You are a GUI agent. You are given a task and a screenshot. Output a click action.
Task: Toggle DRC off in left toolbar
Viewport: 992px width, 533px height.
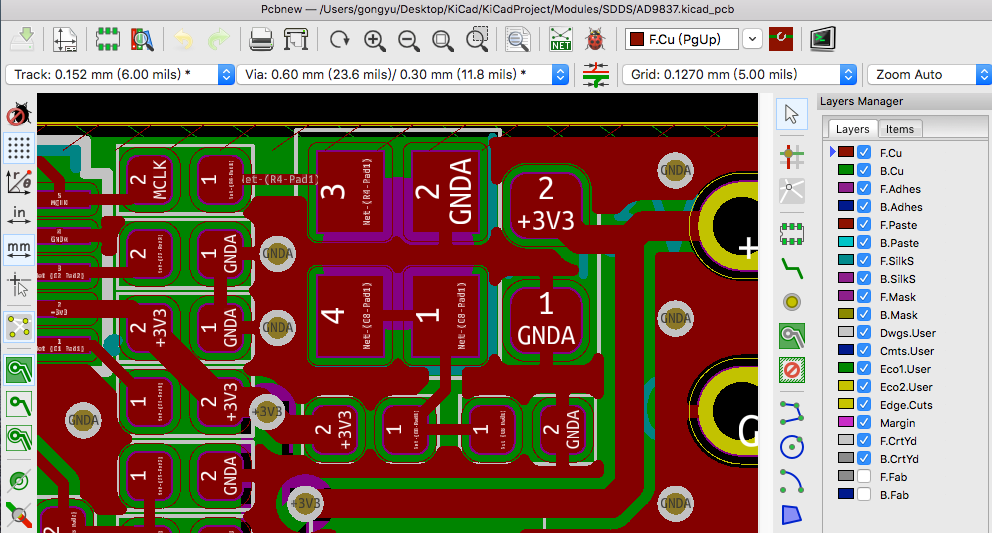point(19,114)
